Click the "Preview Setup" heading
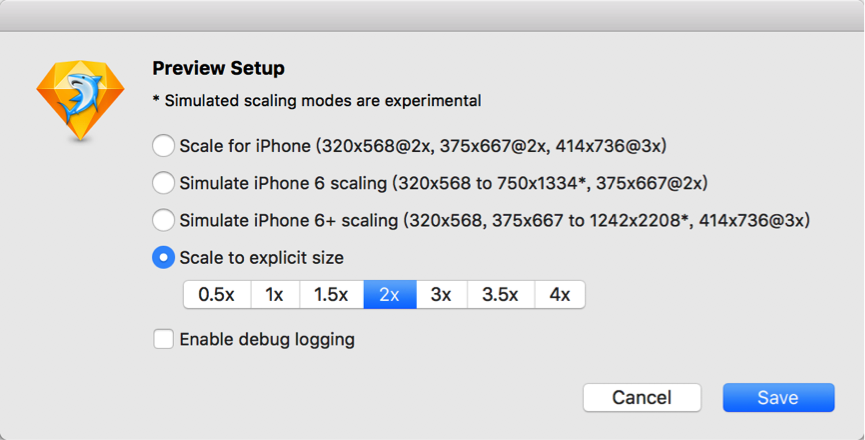Viewport: 865px width, 440px height. click(x=218, y=68)
